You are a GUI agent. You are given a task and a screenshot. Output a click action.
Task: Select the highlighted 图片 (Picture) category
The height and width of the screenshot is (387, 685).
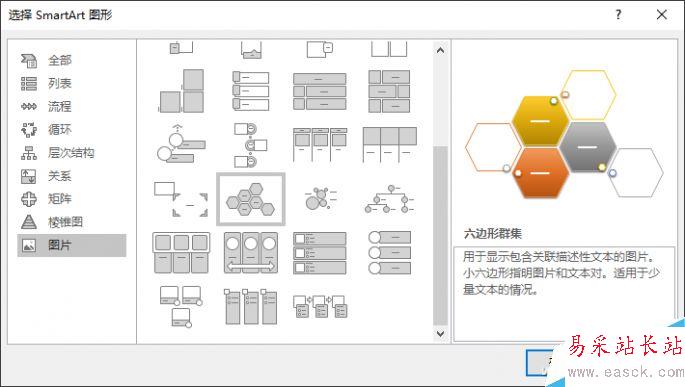pos(72,245)
